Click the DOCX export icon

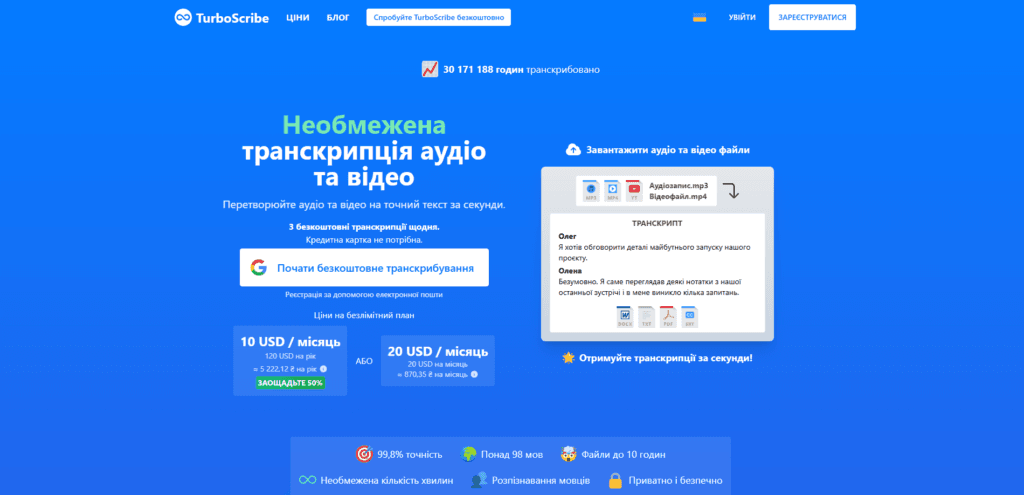point(625,316)
